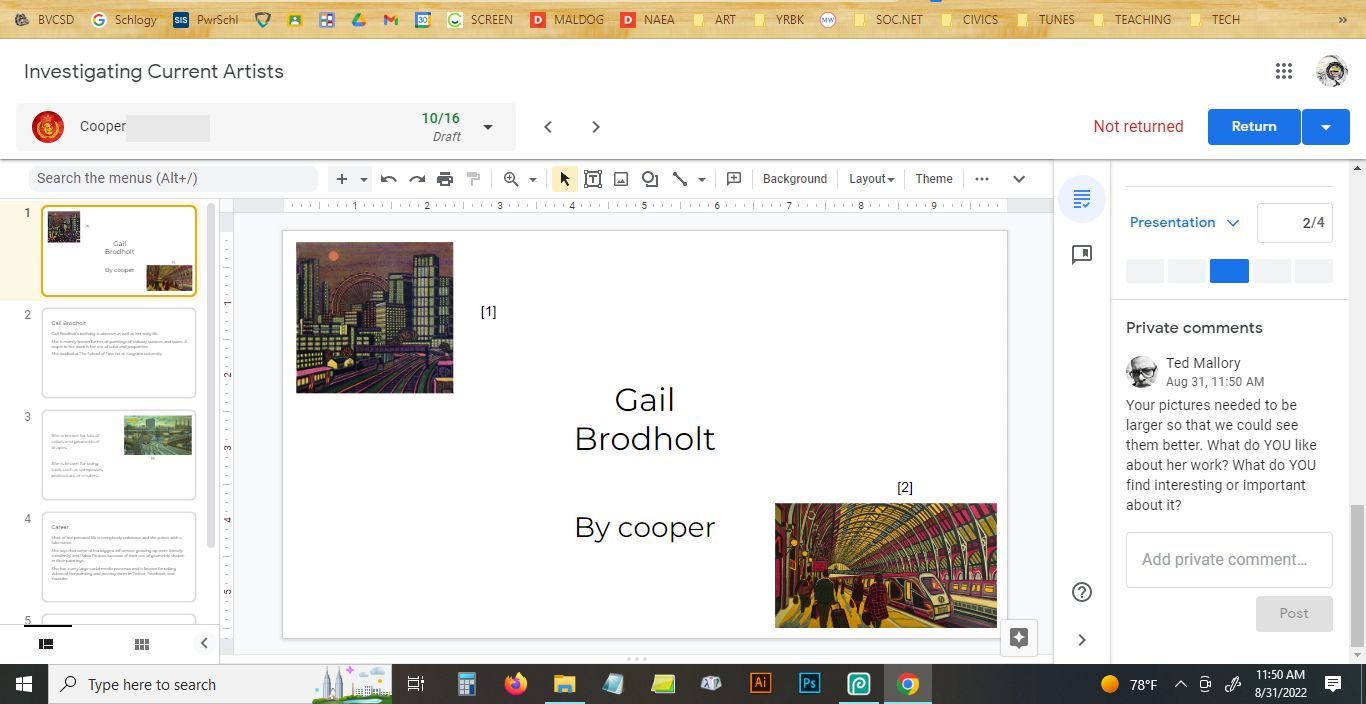Open the student selector dropdown next to Cooper
Screen dimensions: 1366x704
[x=488, y=127]
